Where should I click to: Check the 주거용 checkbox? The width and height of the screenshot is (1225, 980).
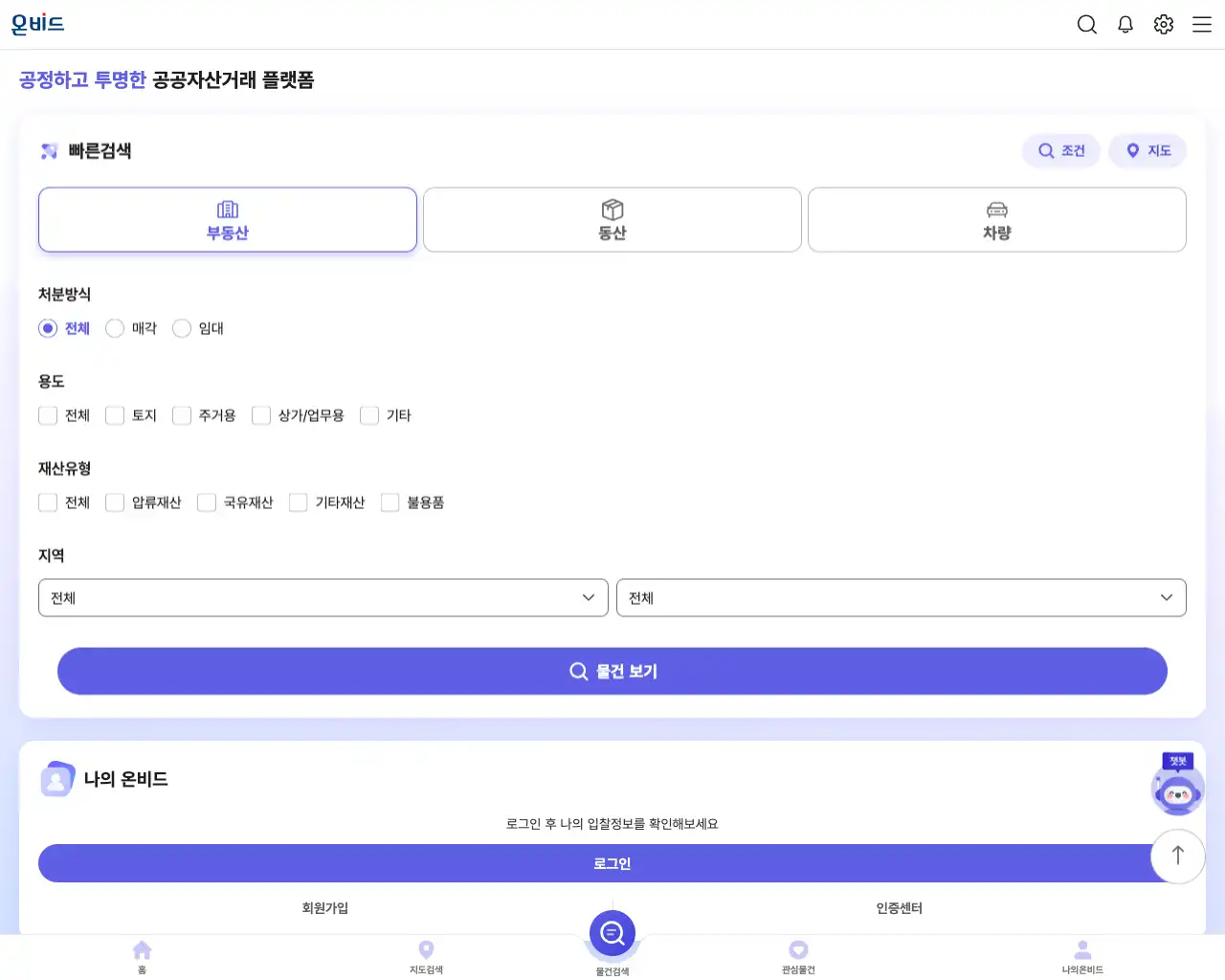click(x=182, y=415)
